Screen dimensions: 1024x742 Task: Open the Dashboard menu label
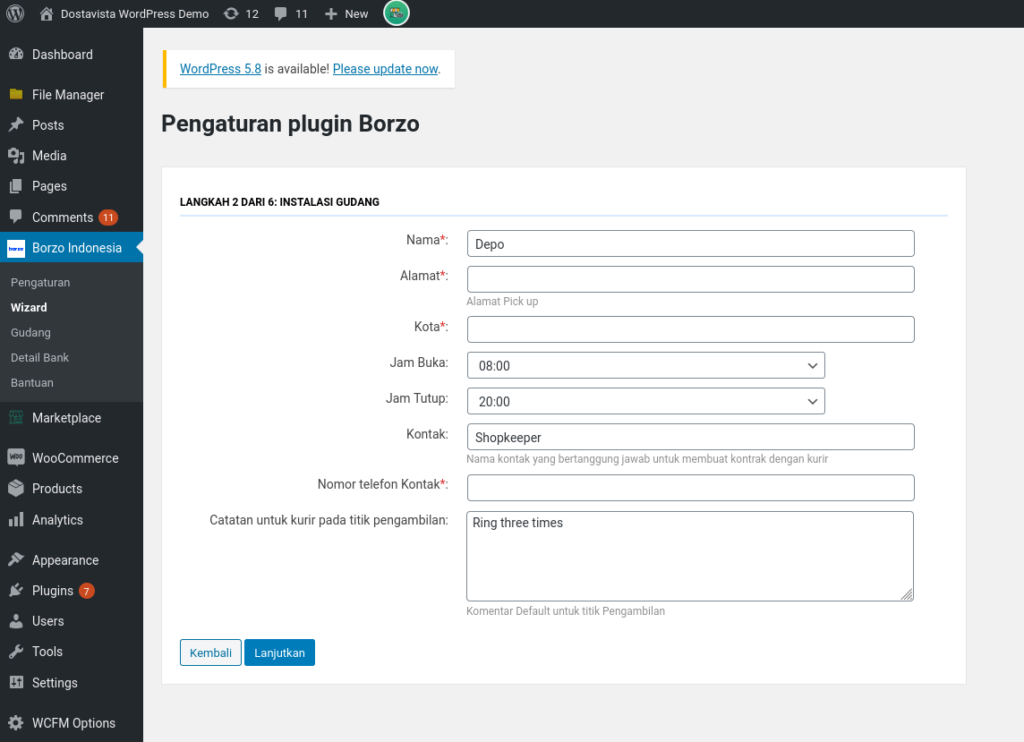coord(62,54)
